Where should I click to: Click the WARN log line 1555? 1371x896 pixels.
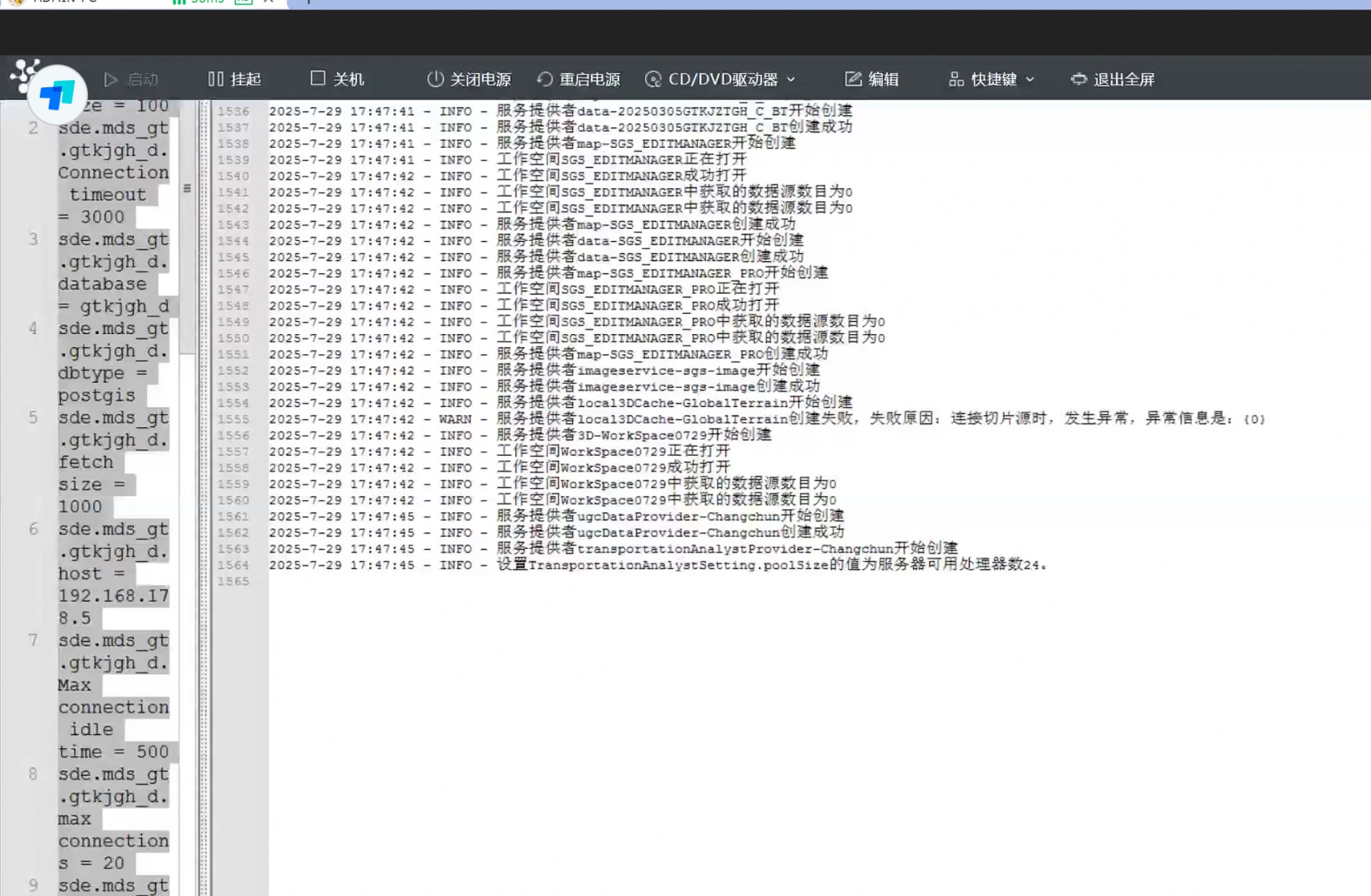pos(765,419)
